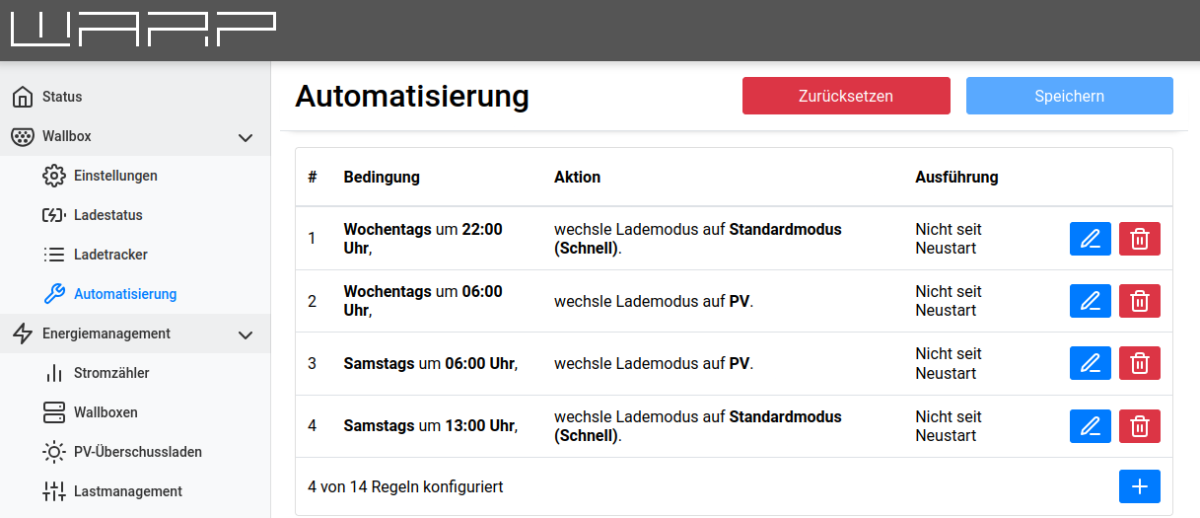Image resolution: width=1200 pixels, height=518 pixels.
Task: Delete rule 3 using the trash icon
Action: pyautogui.click(x=1139, y=363)
